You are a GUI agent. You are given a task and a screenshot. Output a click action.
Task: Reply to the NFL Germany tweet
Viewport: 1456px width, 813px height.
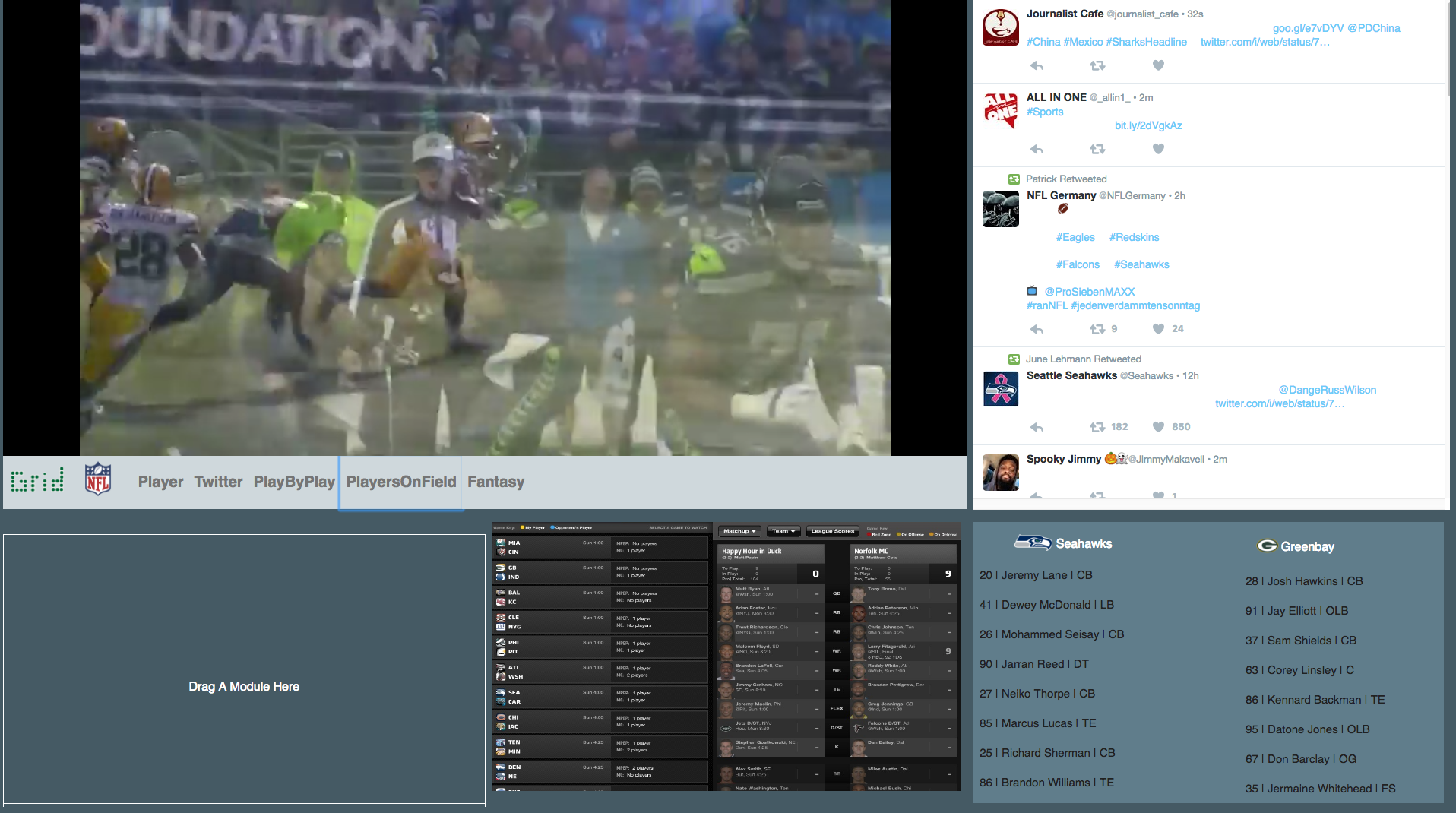1037,329
